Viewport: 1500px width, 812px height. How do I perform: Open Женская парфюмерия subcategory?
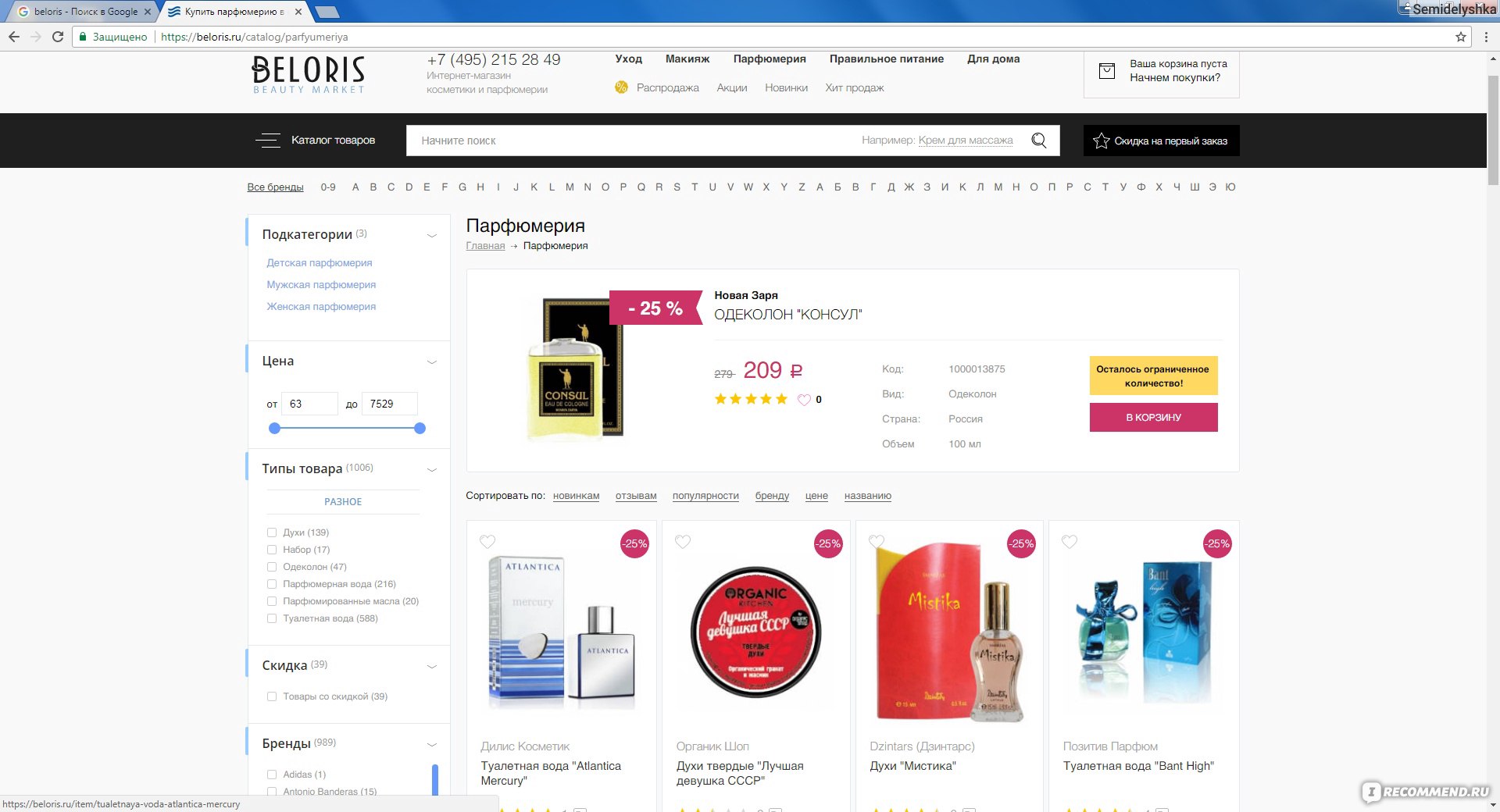[x=321, y=306]
